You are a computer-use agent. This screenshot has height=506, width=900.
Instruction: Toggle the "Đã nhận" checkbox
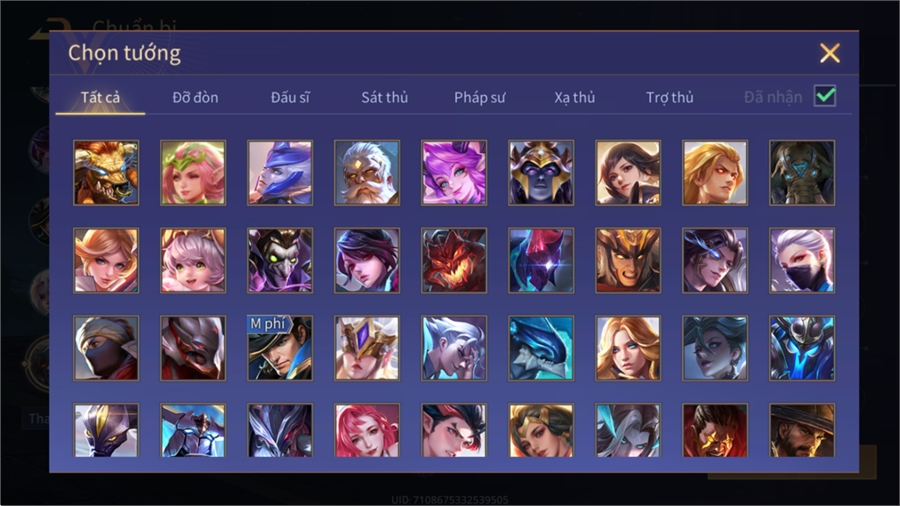pyautogui.click(x=825, y=96)
